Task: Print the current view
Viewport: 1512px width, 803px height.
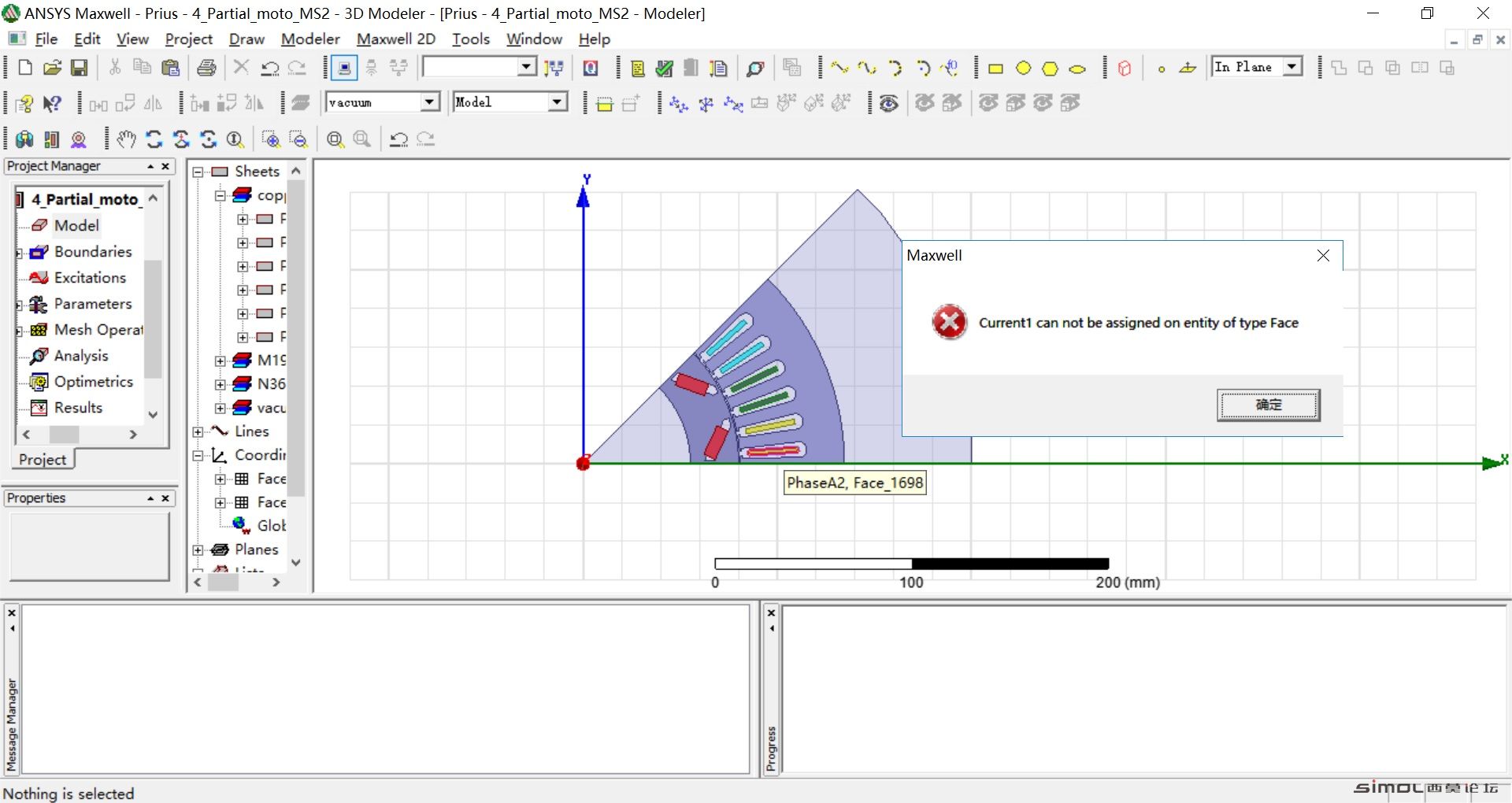Action: pyautogui.click(x=206, y=68)
